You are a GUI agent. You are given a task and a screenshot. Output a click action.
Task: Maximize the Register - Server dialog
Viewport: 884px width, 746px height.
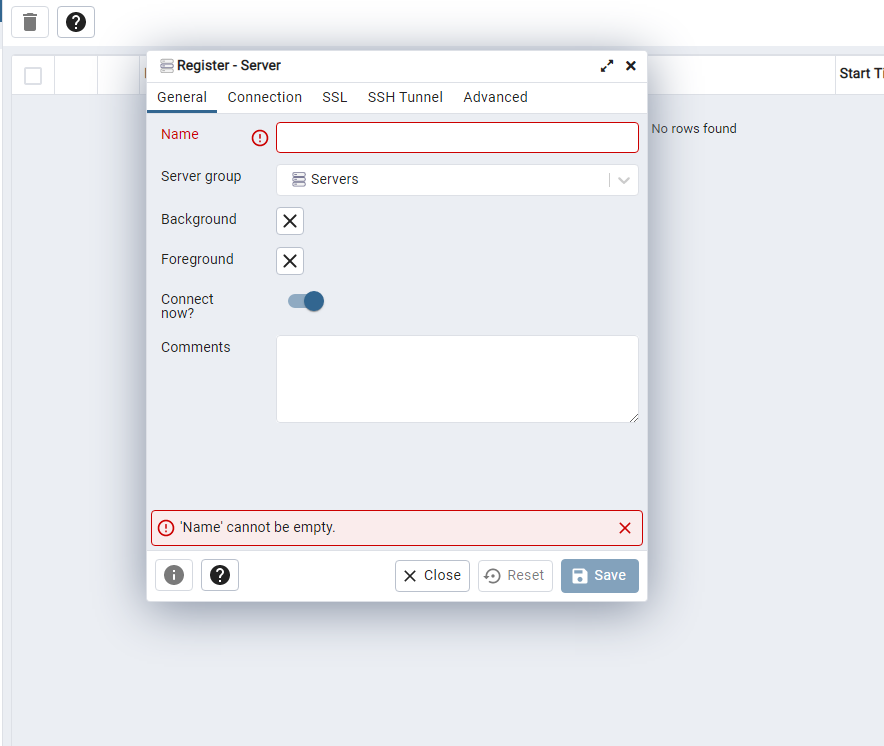pos(606,66)
